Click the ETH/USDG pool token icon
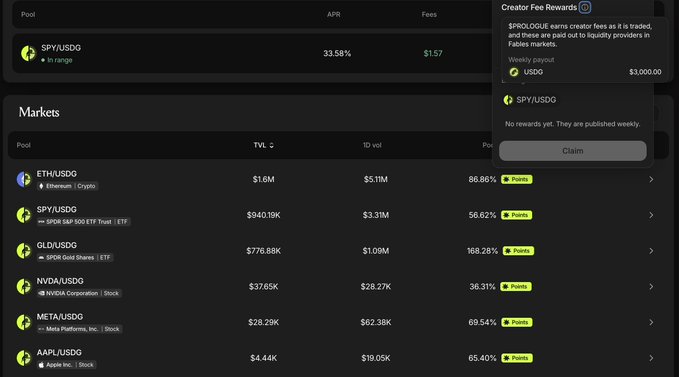Viewport: 679px width, 377px height. pyautogui.click(x=24, y=179)
